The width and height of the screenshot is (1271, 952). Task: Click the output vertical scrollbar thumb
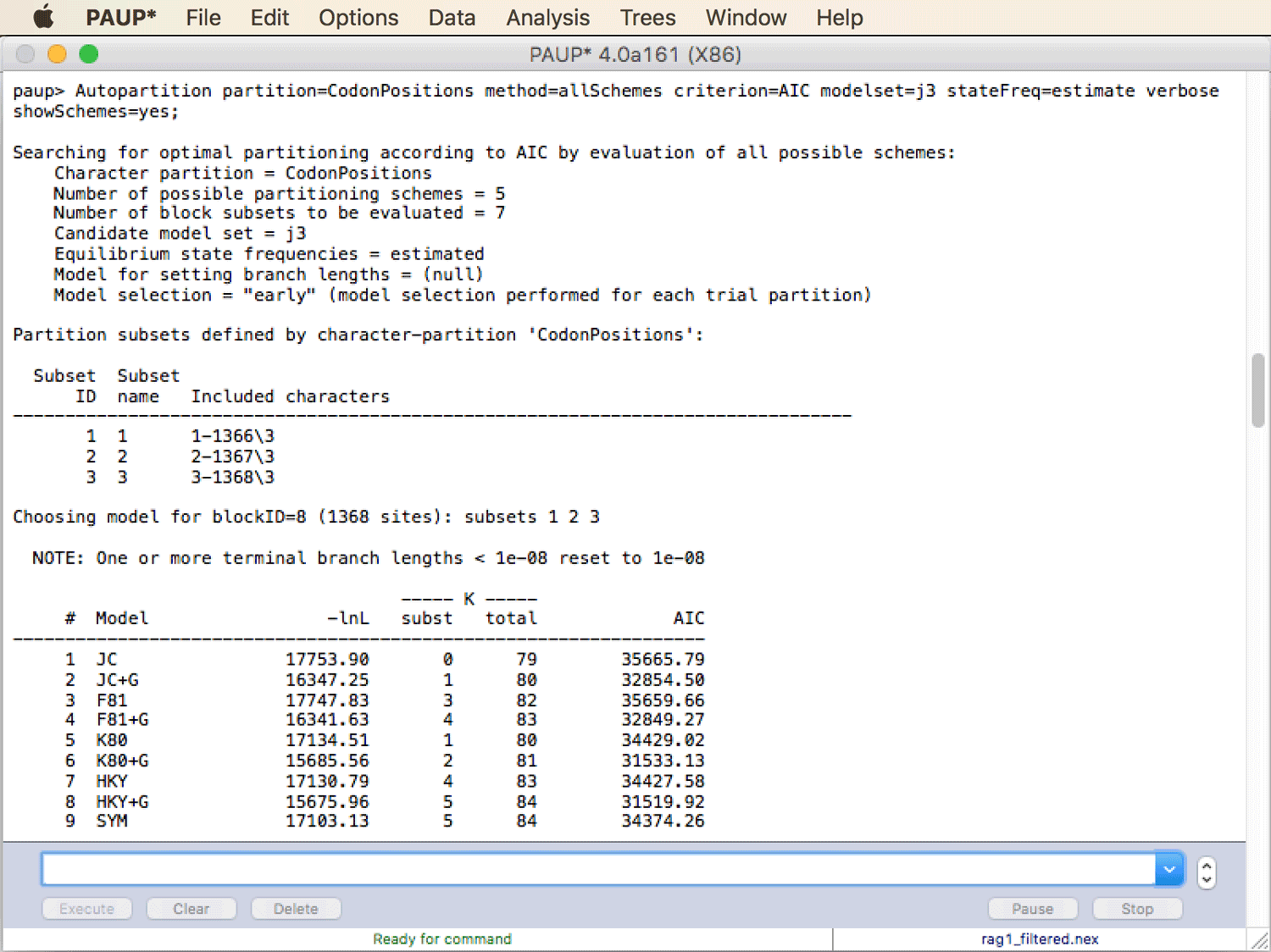pyautogui.click(x=1258, y=390)
